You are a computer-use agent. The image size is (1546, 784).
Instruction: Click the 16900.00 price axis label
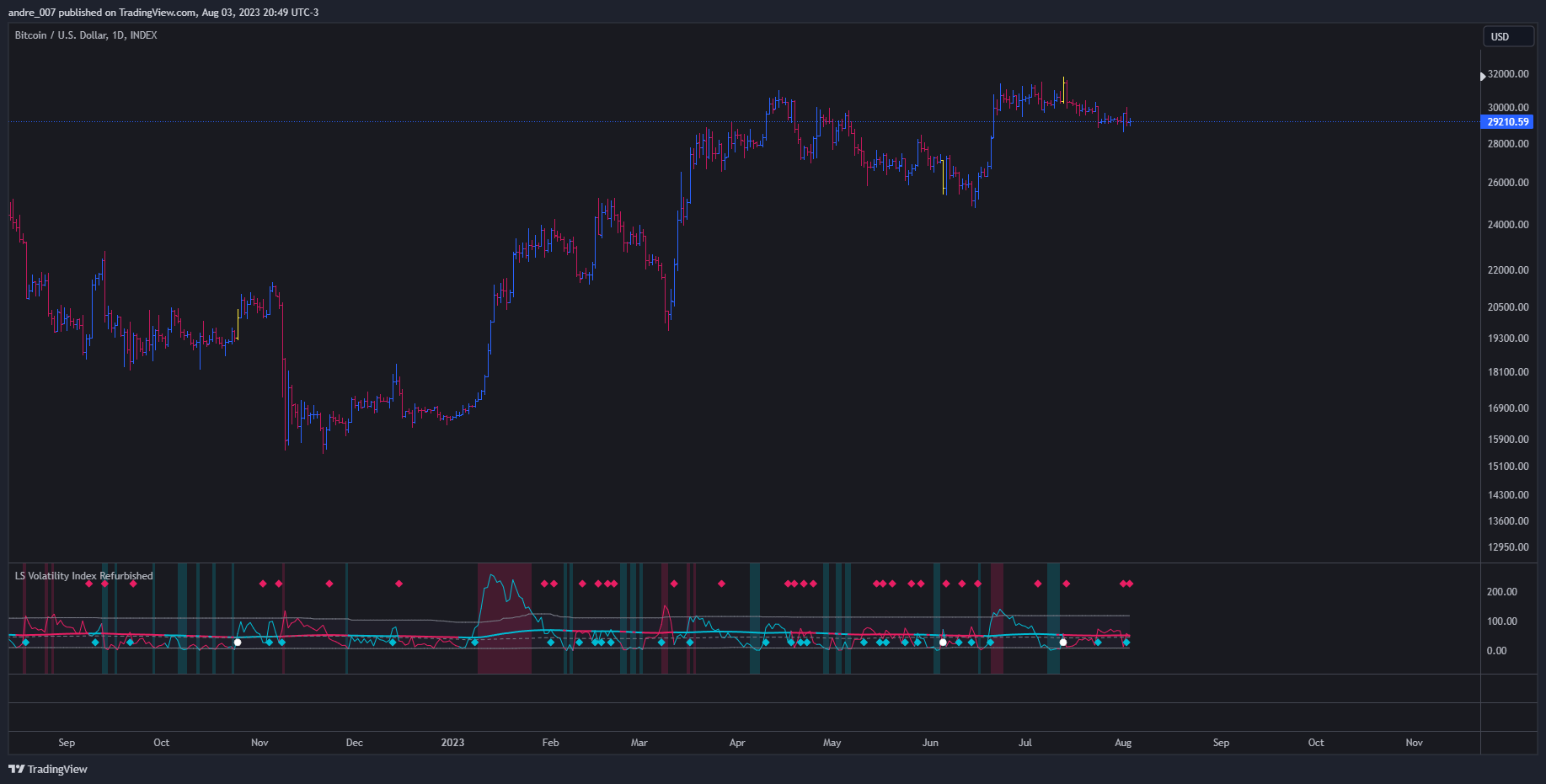(x=1508, y=408)
